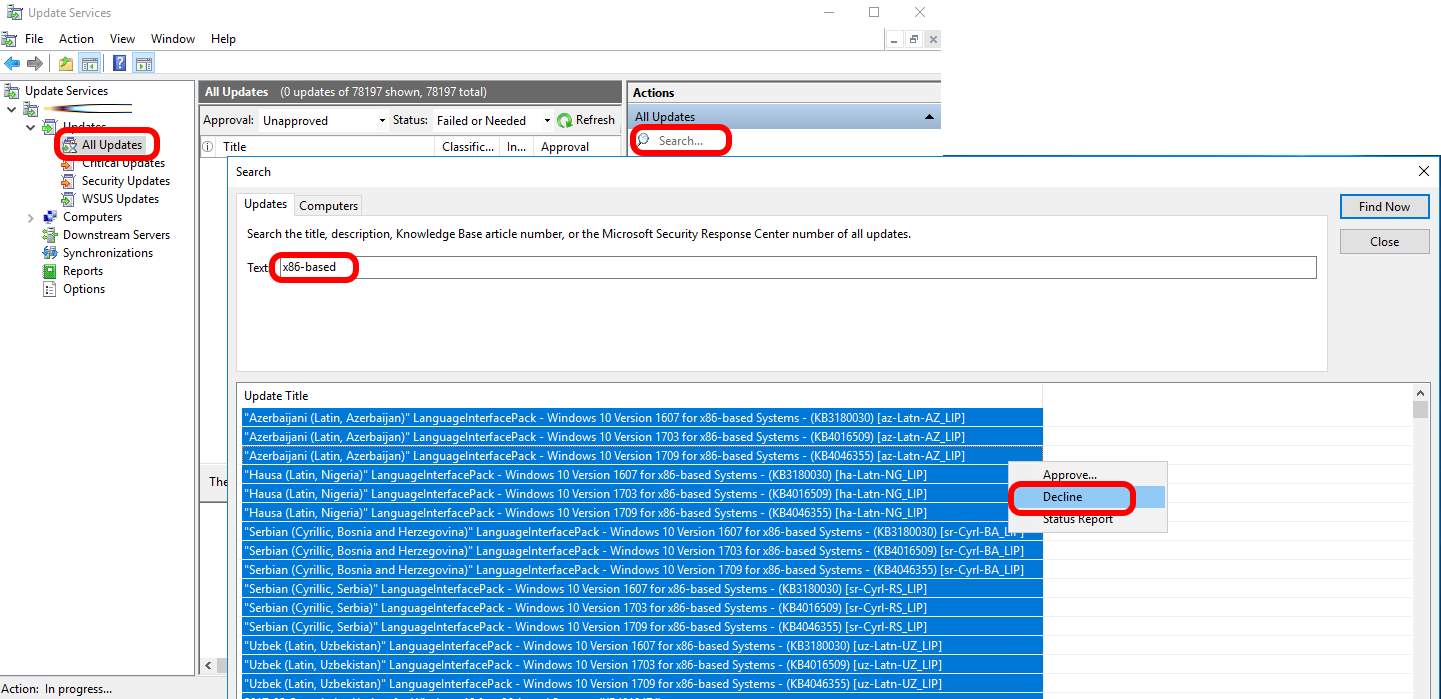The width and height of the screenshot is (1441, 699).
Task: Choose Decline from the context menu
Action: [1062, 497]
